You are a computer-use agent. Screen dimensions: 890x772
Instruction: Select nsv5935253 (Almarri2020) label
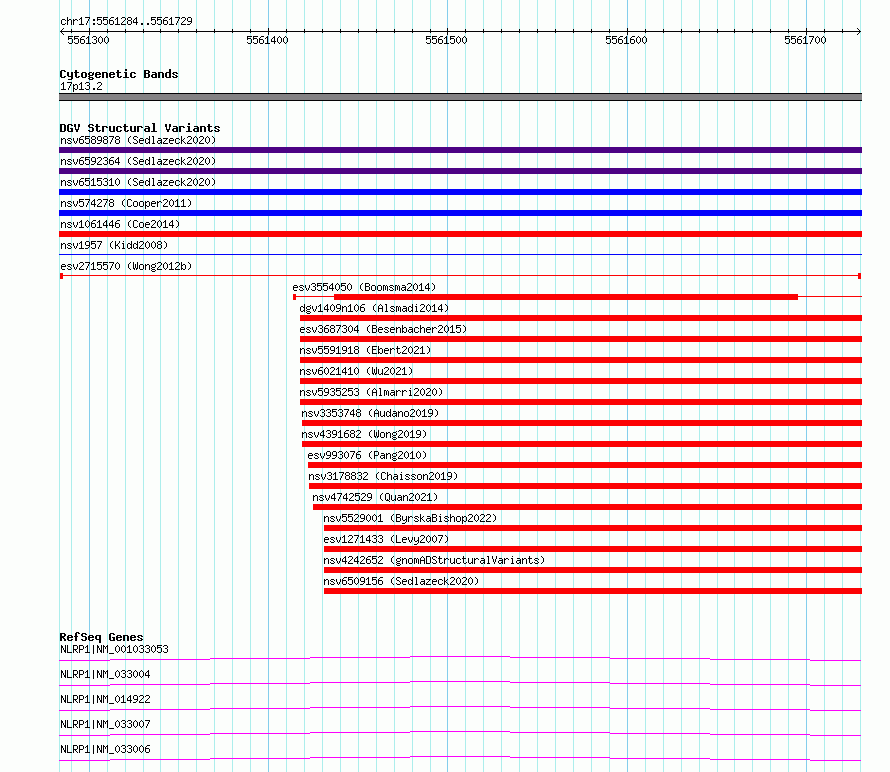371,392
